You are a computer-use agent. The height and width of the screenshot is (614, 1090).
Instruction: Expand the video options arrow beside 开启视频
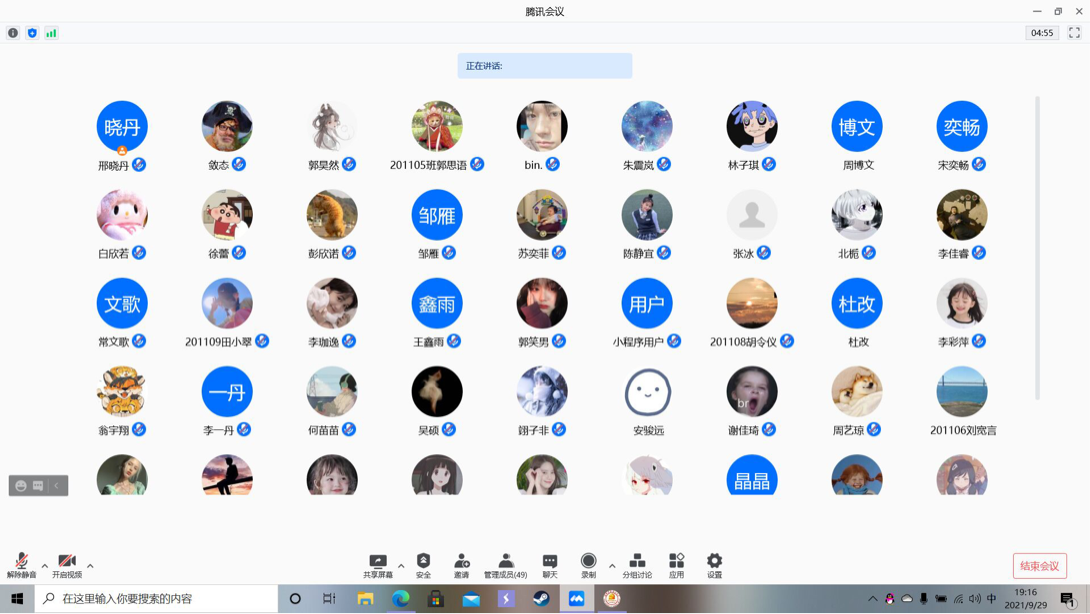click(x=90, y=566)
